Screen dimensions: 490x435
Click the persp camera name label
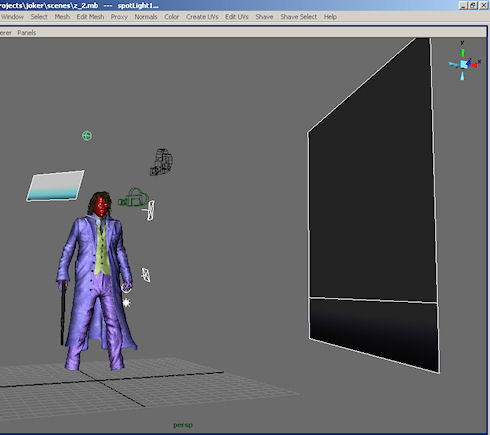point(183,425)
